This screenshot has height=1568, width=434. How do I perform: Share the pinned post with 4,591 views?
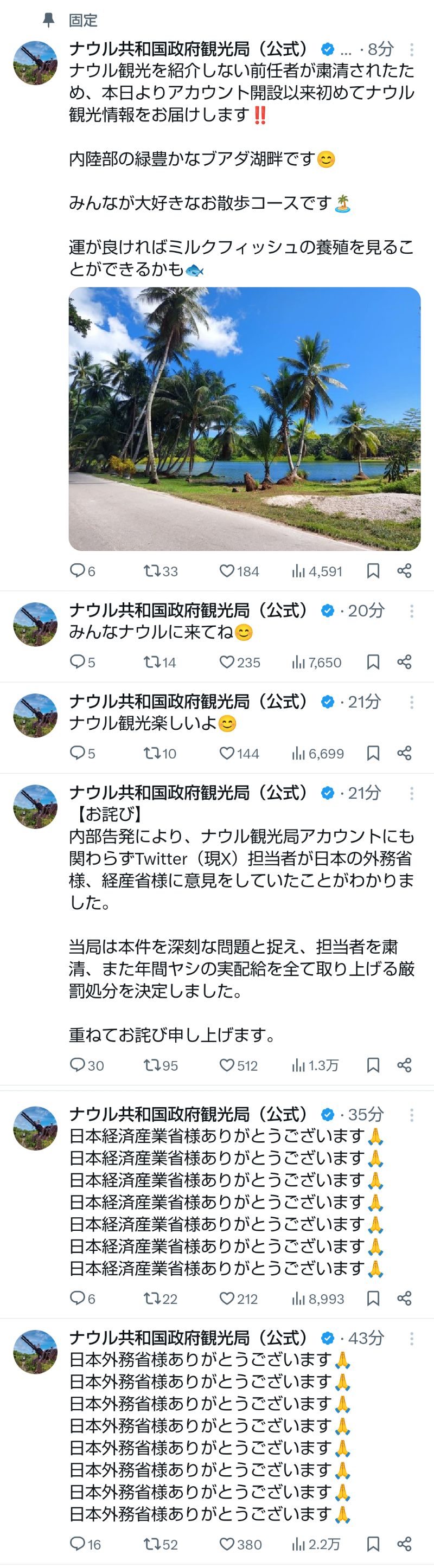404,570
